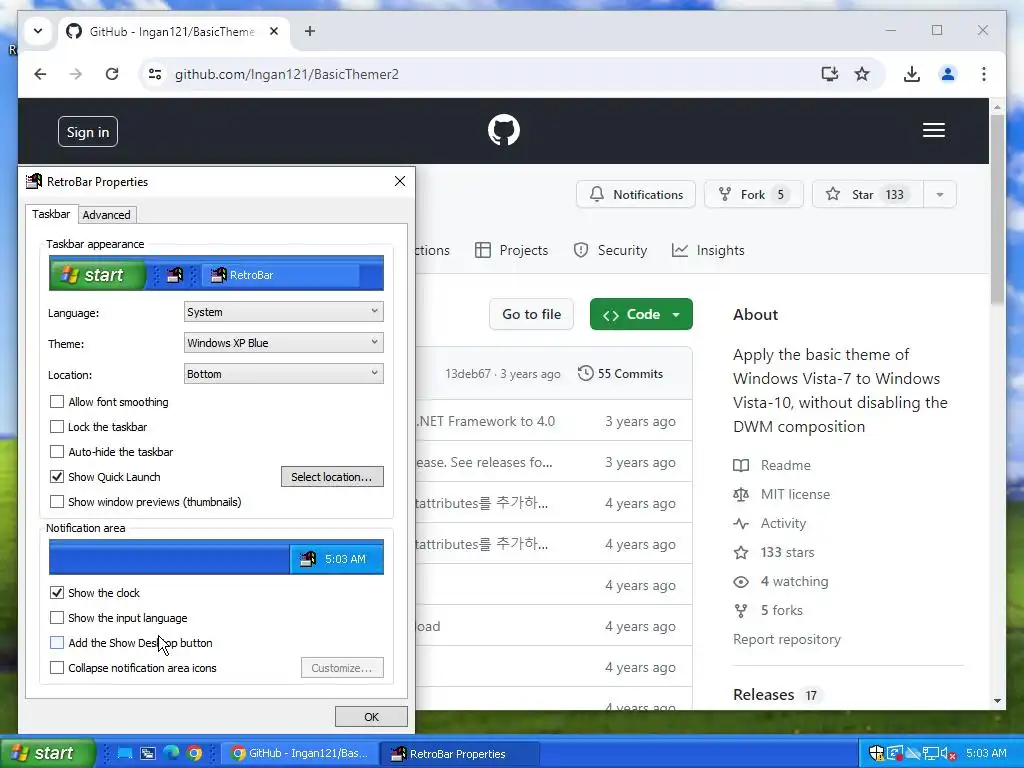Viewport: 1024px width, 768px height.
Task: Click Windows Security tray icon
Action: [x=876, y=753]
